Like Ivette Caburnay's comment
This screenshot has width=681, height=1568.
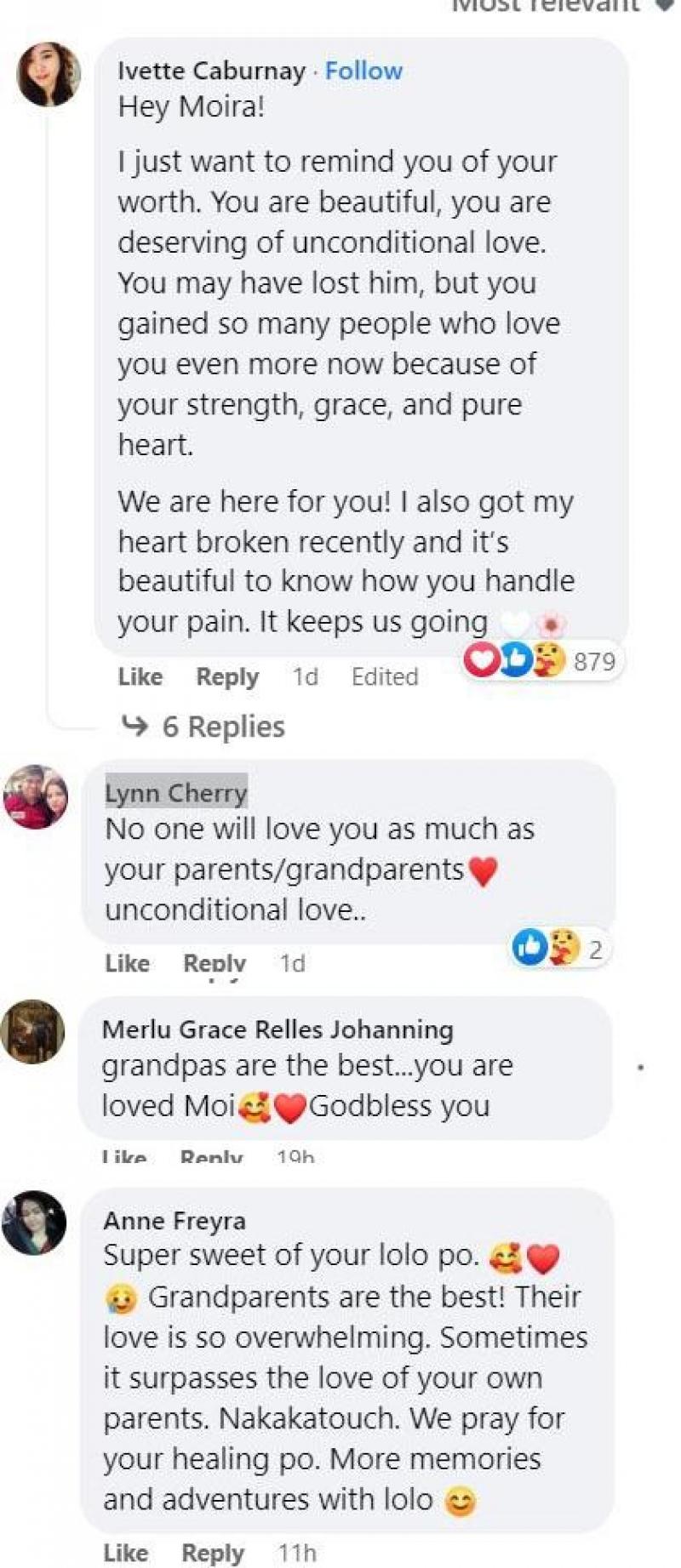[140, 676]
